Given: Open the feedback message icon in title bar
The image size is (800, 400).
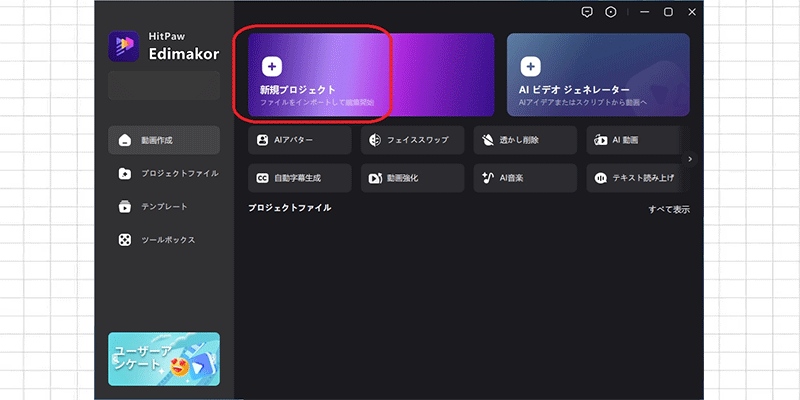Looking at the screenshot, I should coord(587,12).
